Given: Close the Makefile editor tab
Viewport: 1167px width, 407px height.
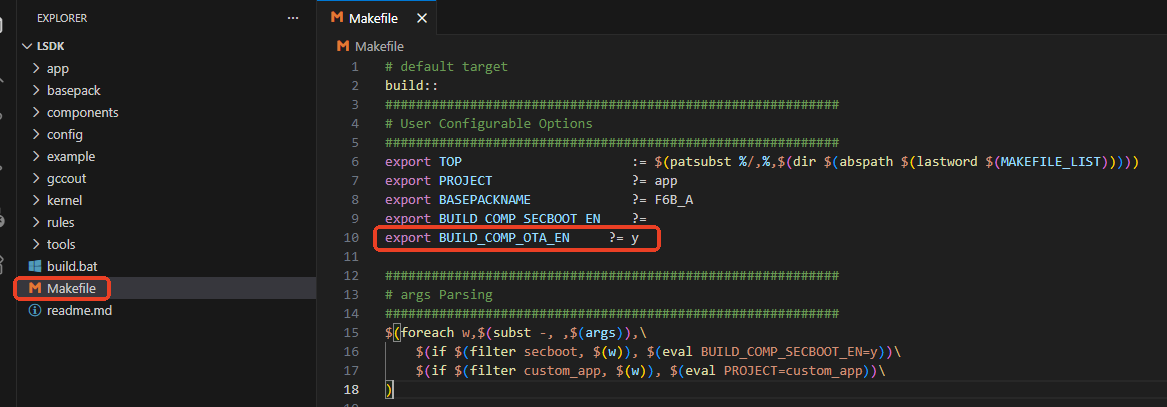Looking at the screenshot, I should coord(422,19).
